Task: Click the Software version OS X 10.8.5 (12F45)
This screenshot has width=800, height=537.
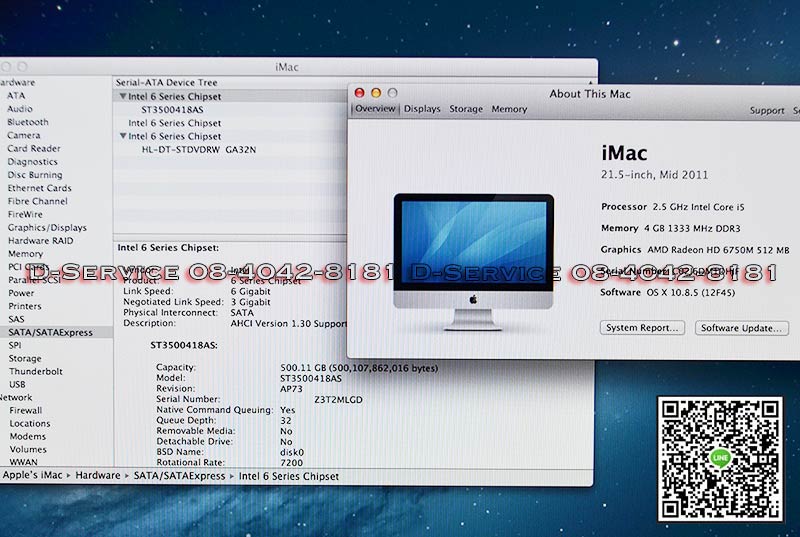Action: click(x=691, y=293)
